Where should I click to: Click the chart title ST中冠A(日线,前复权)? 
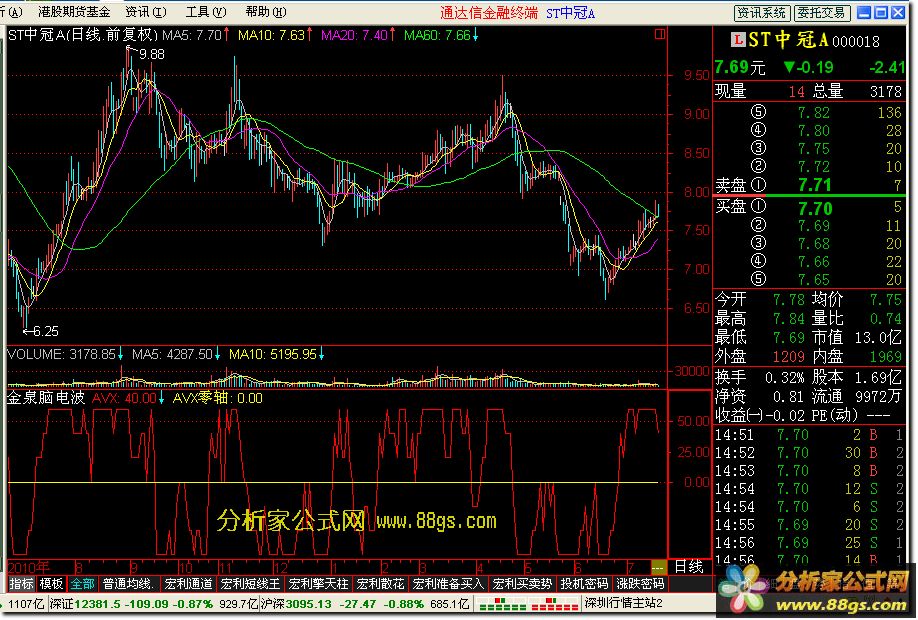(83, 35)
